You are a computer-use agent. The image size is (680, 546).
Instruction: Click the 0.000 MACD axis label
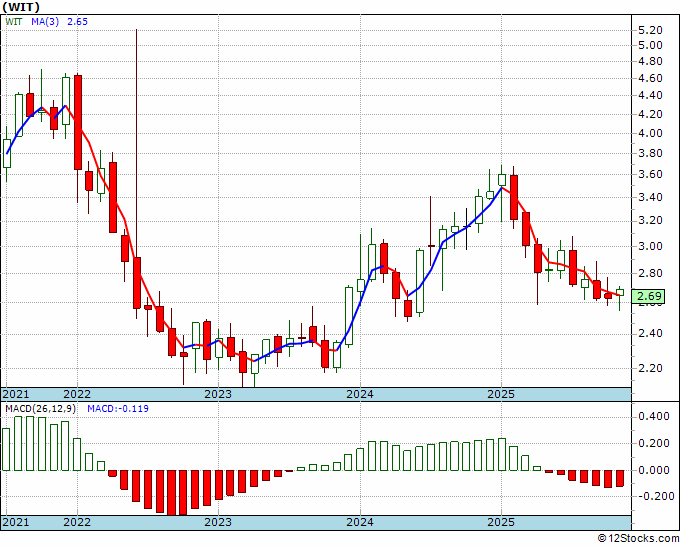click(654, 470)
